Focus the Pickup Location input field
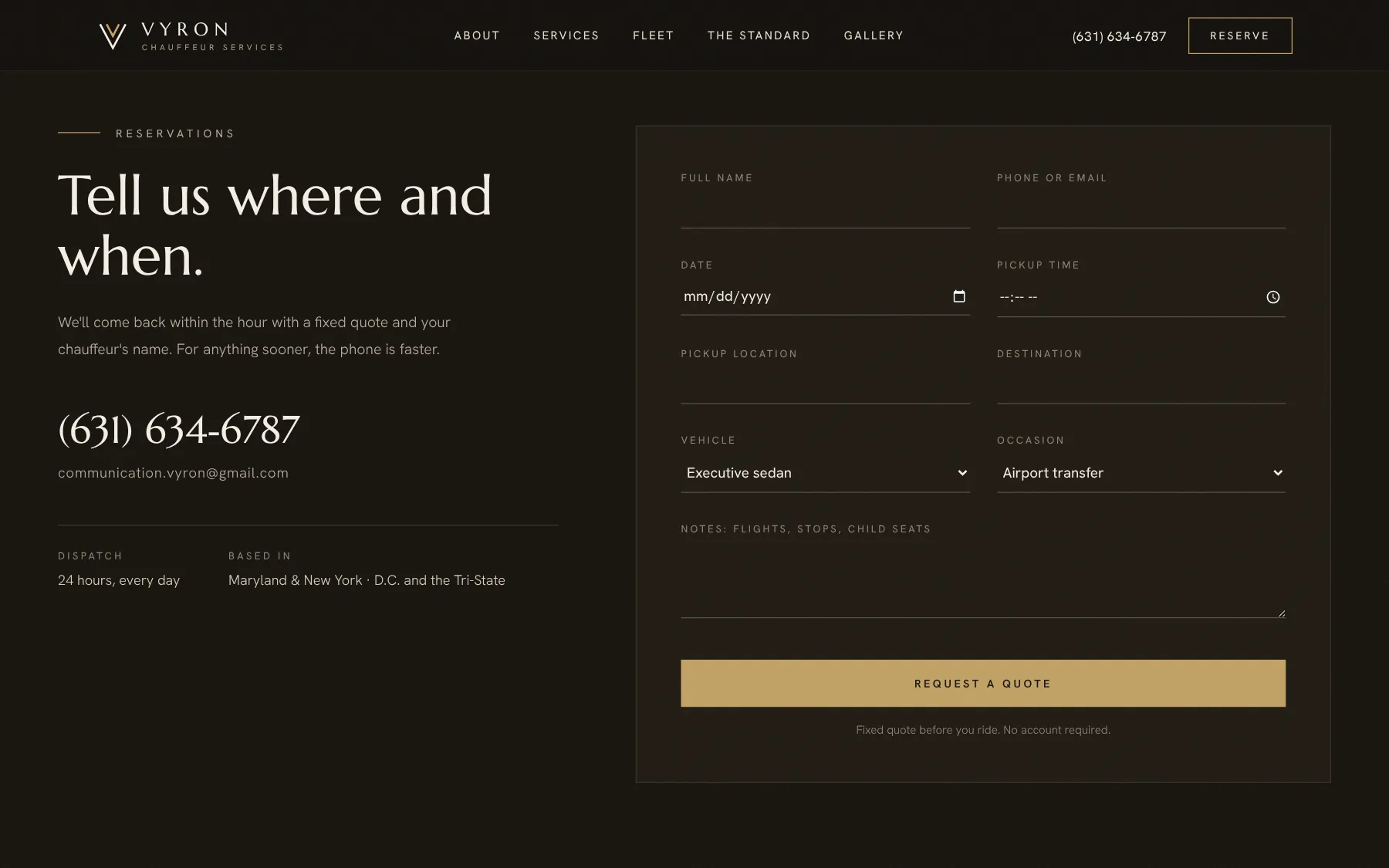This screenshot has height=868, width=1389. click(826, 385)
